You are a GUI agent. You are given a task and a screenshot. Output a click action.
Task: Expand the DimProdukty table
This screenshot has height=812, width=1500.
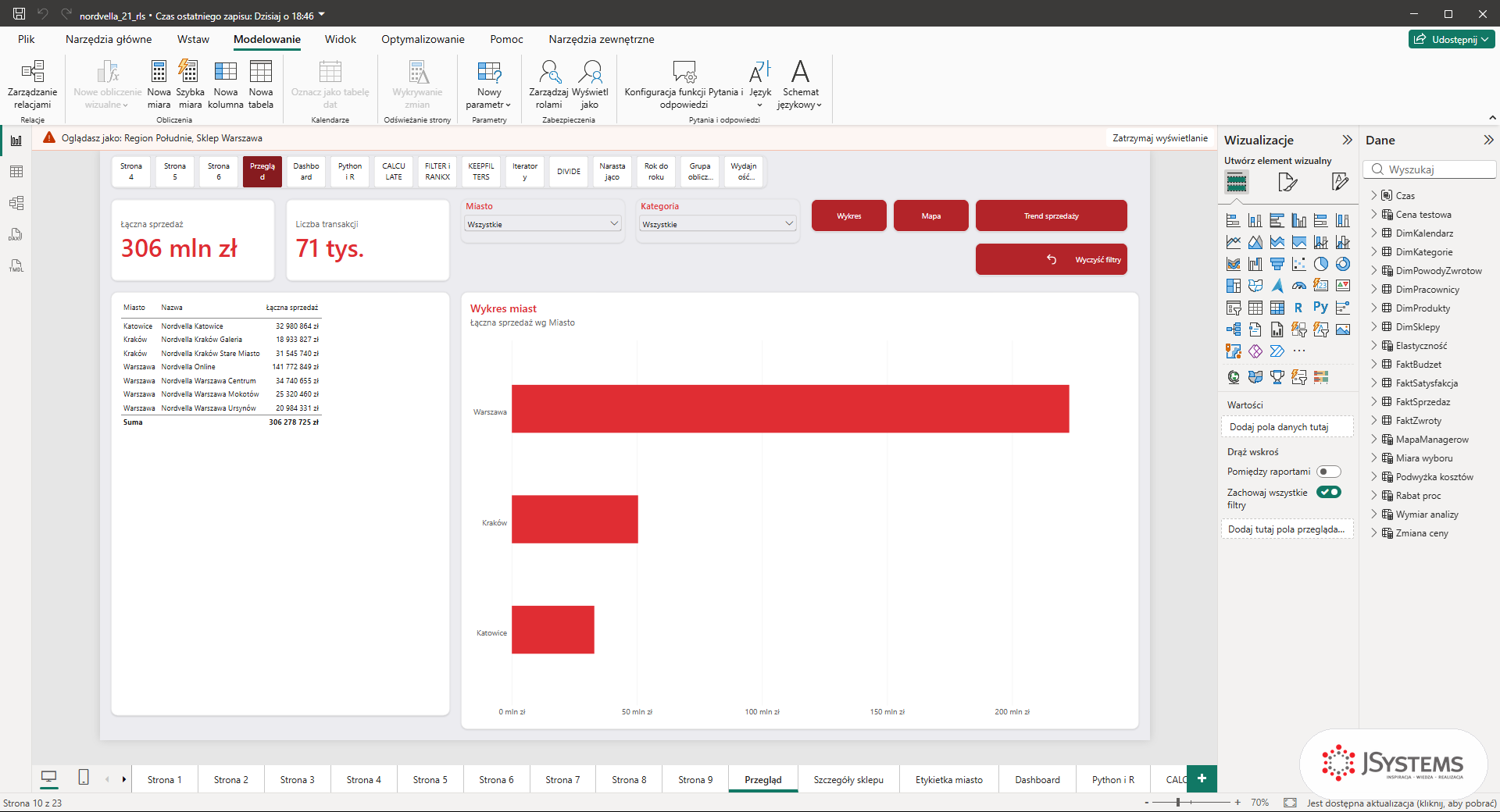tap(1374, 308)
